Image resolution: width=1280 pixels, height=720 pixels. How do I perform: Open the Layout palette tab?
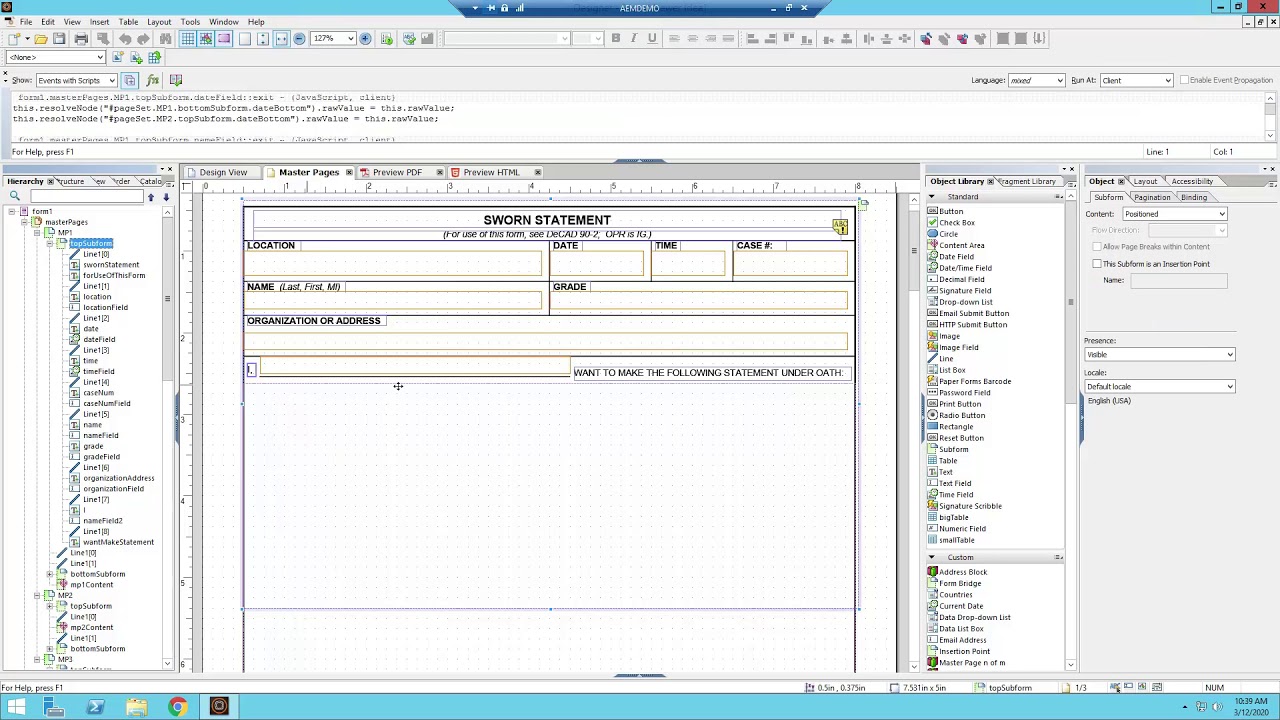point(1145,182)
